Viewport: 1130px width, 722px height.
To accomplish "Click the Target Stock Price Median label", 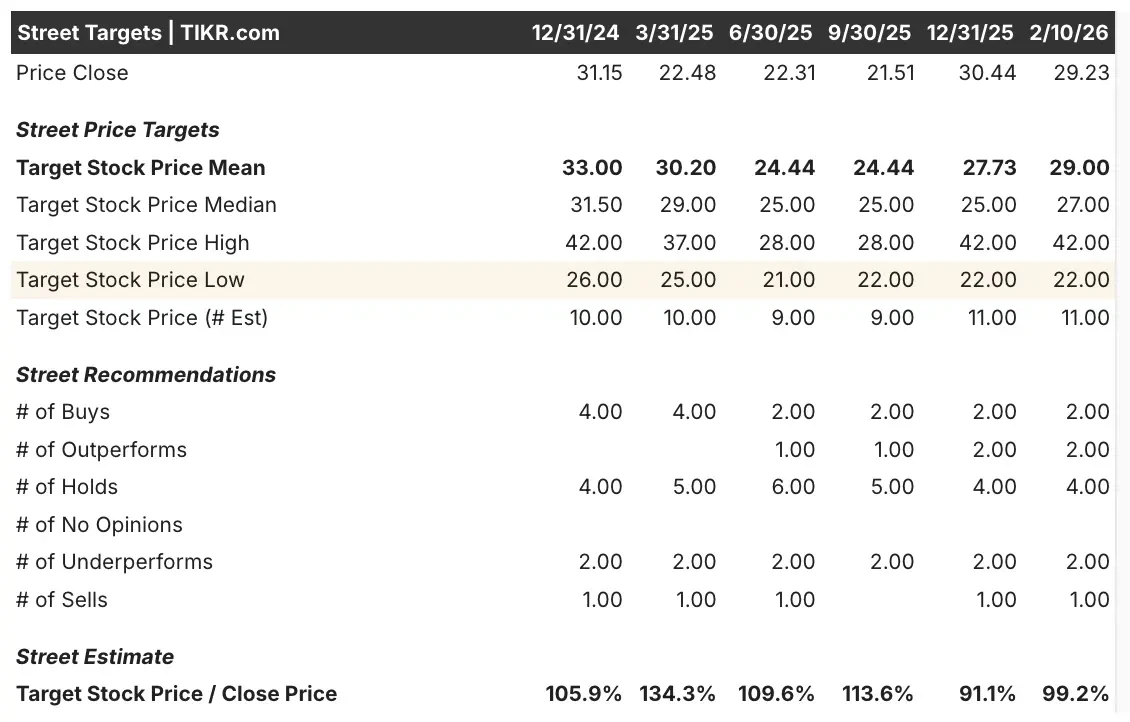I will 146,205.
